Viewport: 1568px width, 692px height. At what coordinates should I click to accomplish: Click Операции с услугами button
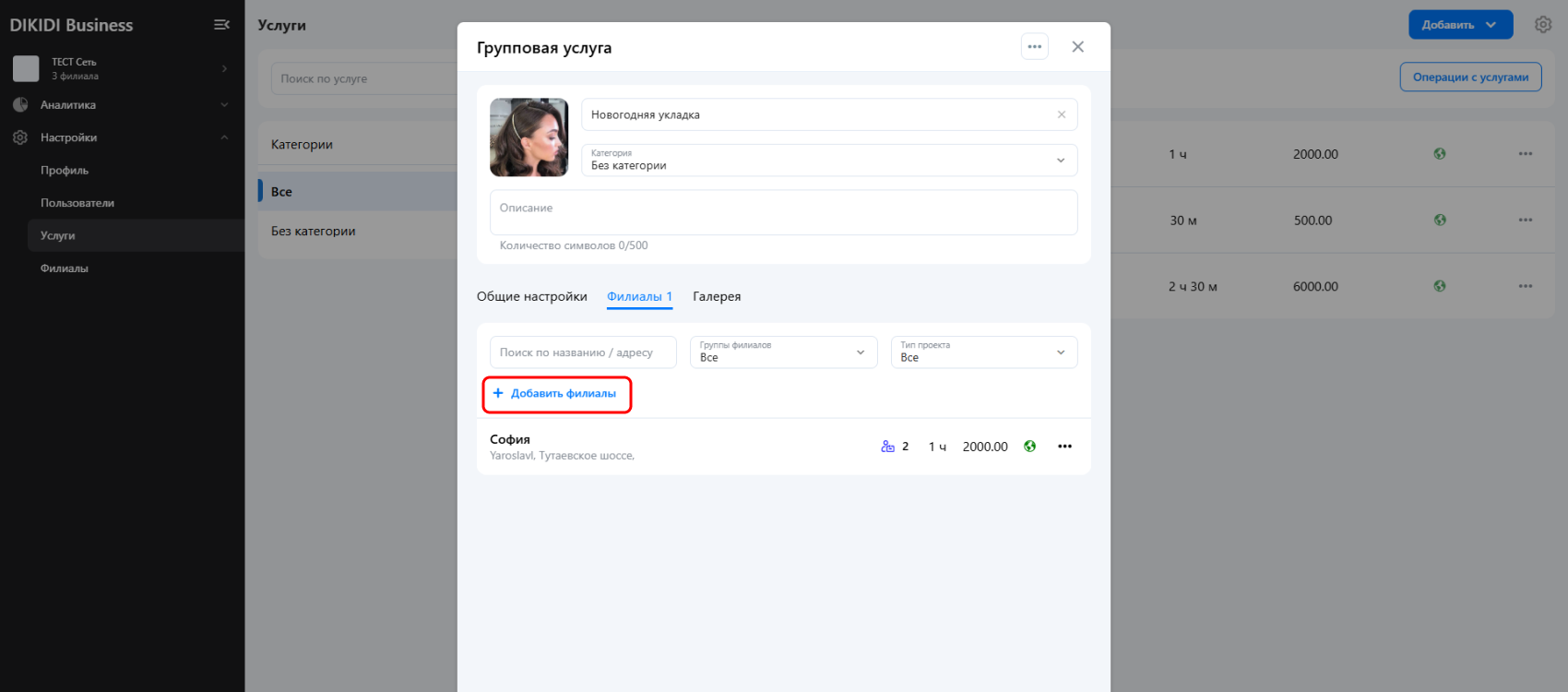click(x=1470, y=78)
